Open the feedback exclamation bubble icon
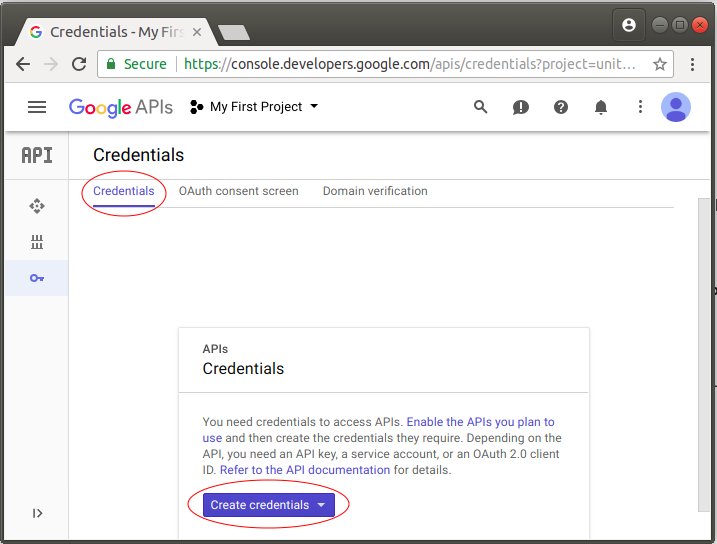717x544 pixels. [520, 107]
